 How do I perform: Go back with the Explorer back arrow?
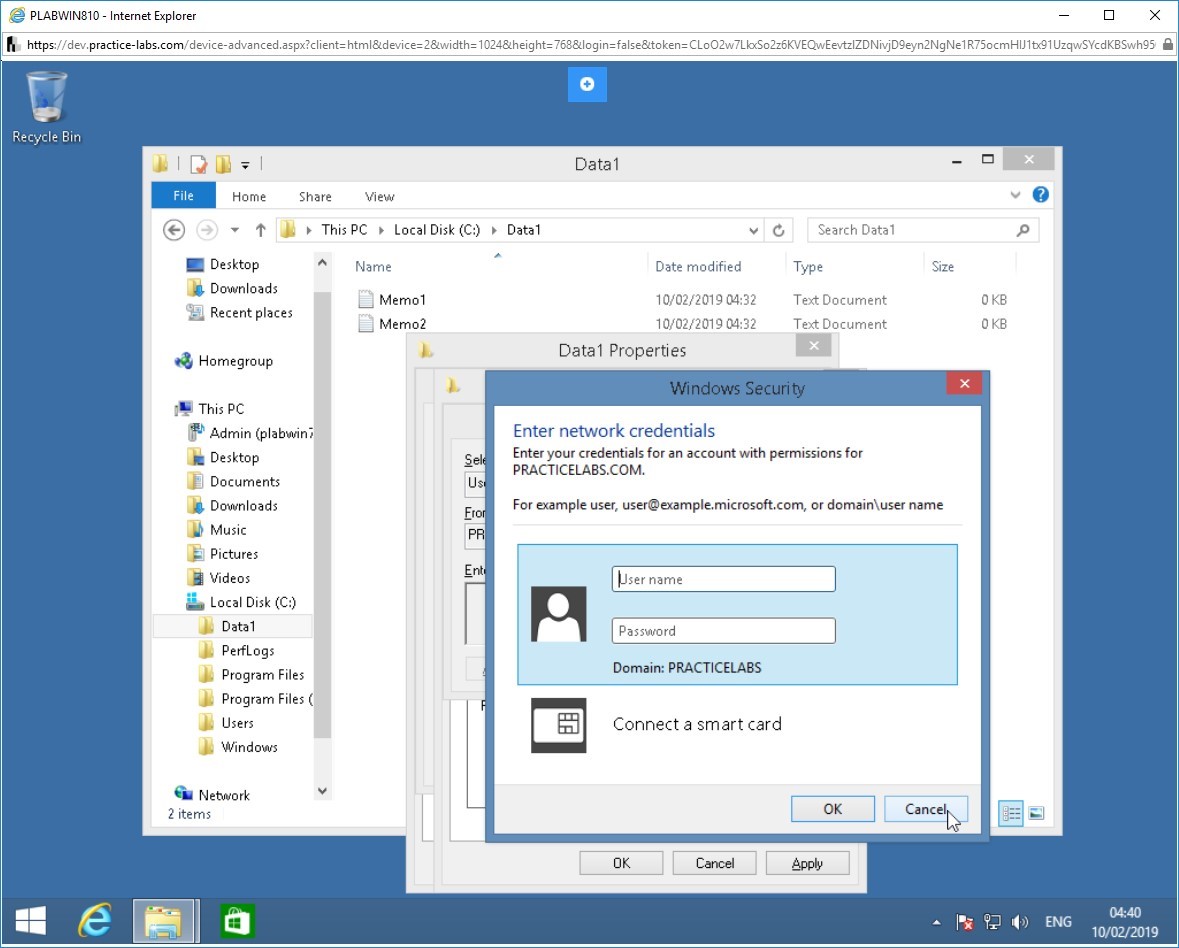point(174,230)
